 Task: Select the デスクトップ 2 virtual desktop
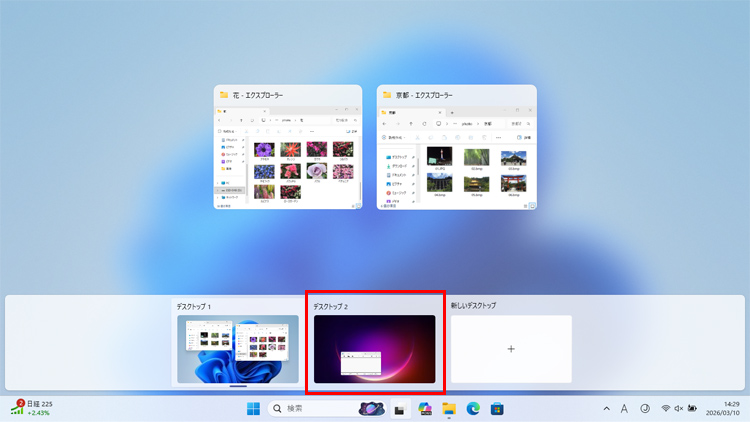374,349
